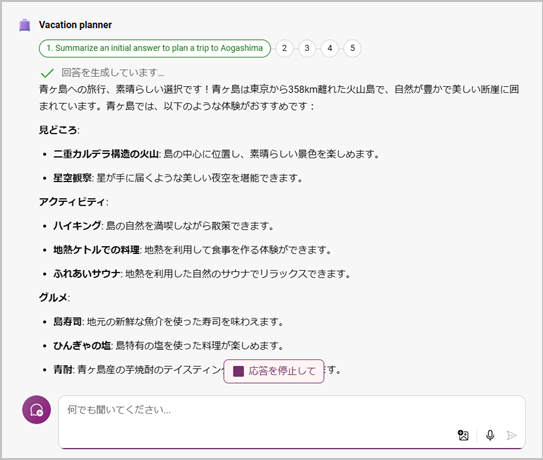
Task: Click the microphone icon
Action: [x=490, y=435]
